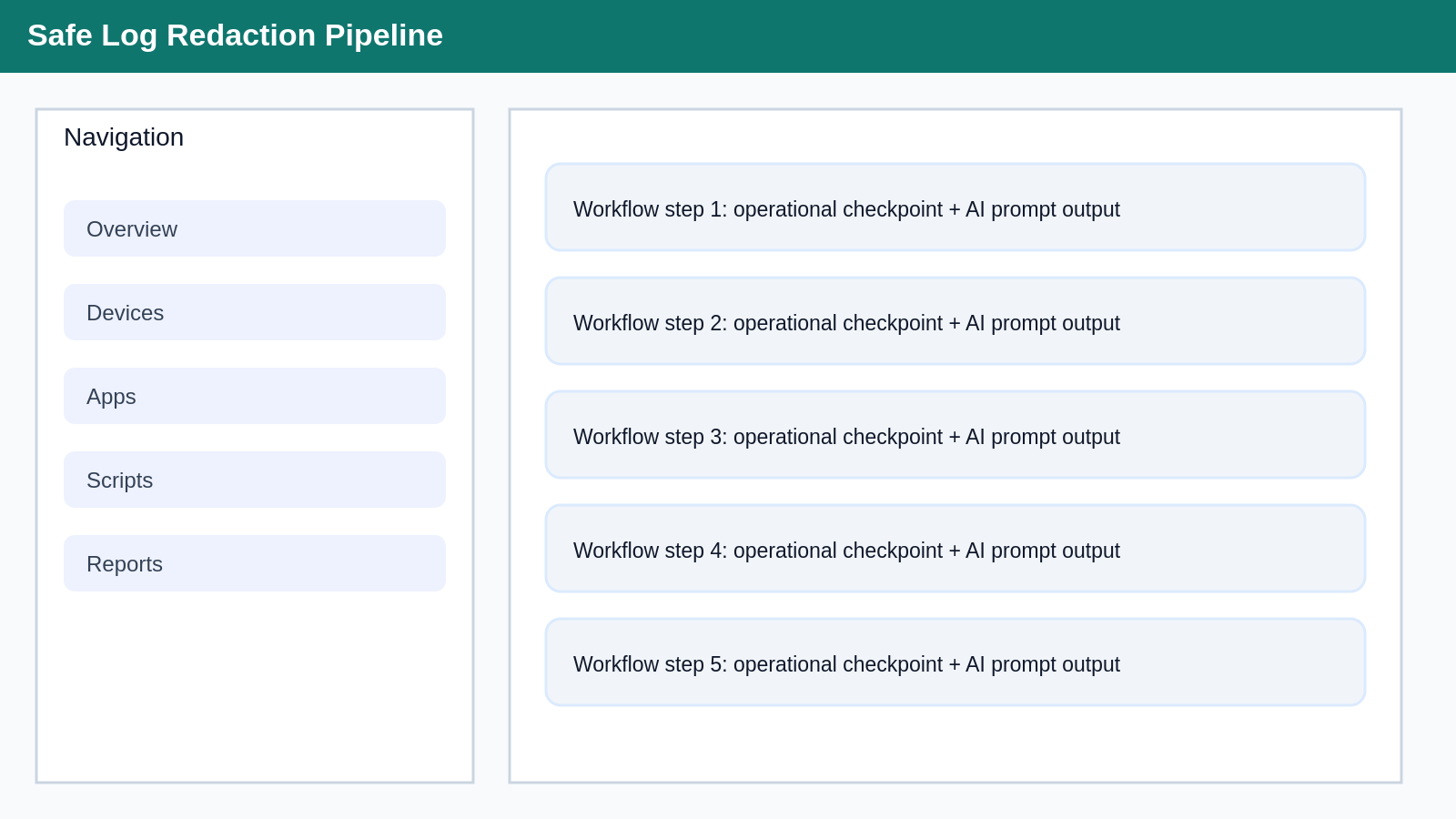The height and width of the screenshot is (819, 1456).
Task: Switch to the Reports page
Action: pyautogui.click(x=254, y=563)
